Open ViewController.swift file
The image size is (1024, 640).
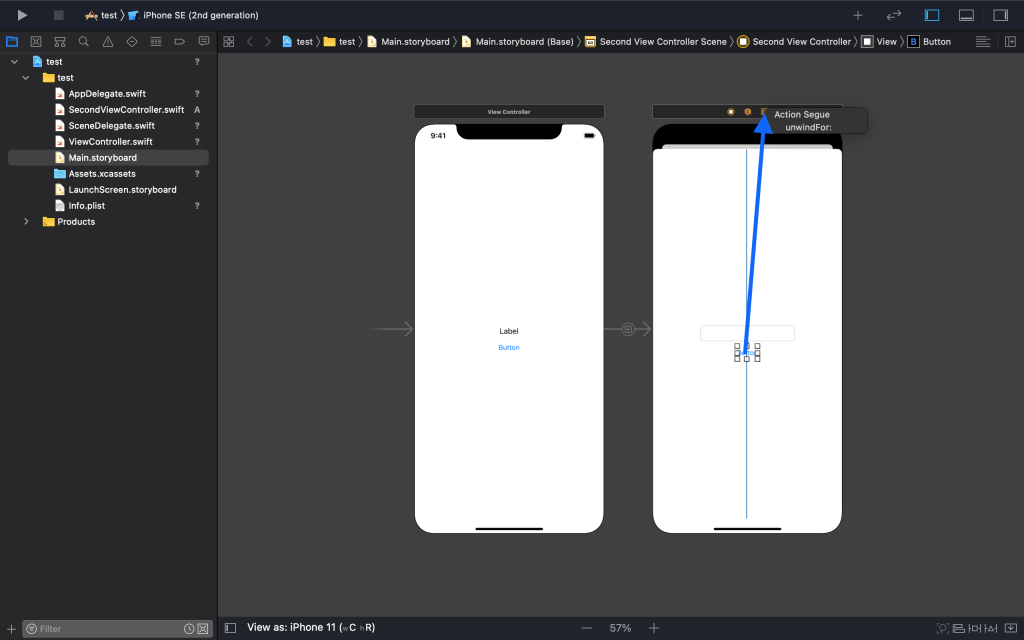[x=108, y=142]
